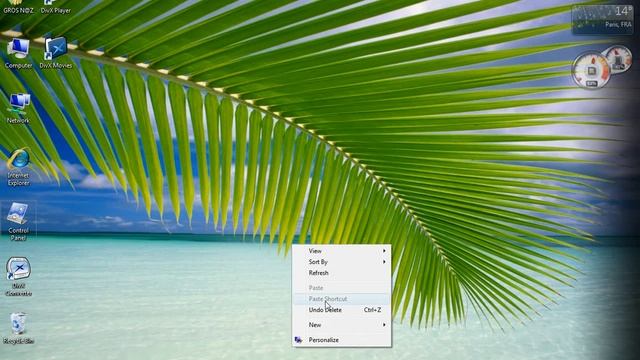
Task: Select the GROS NOZ desktop icon
Action: [x=18, y=7]
